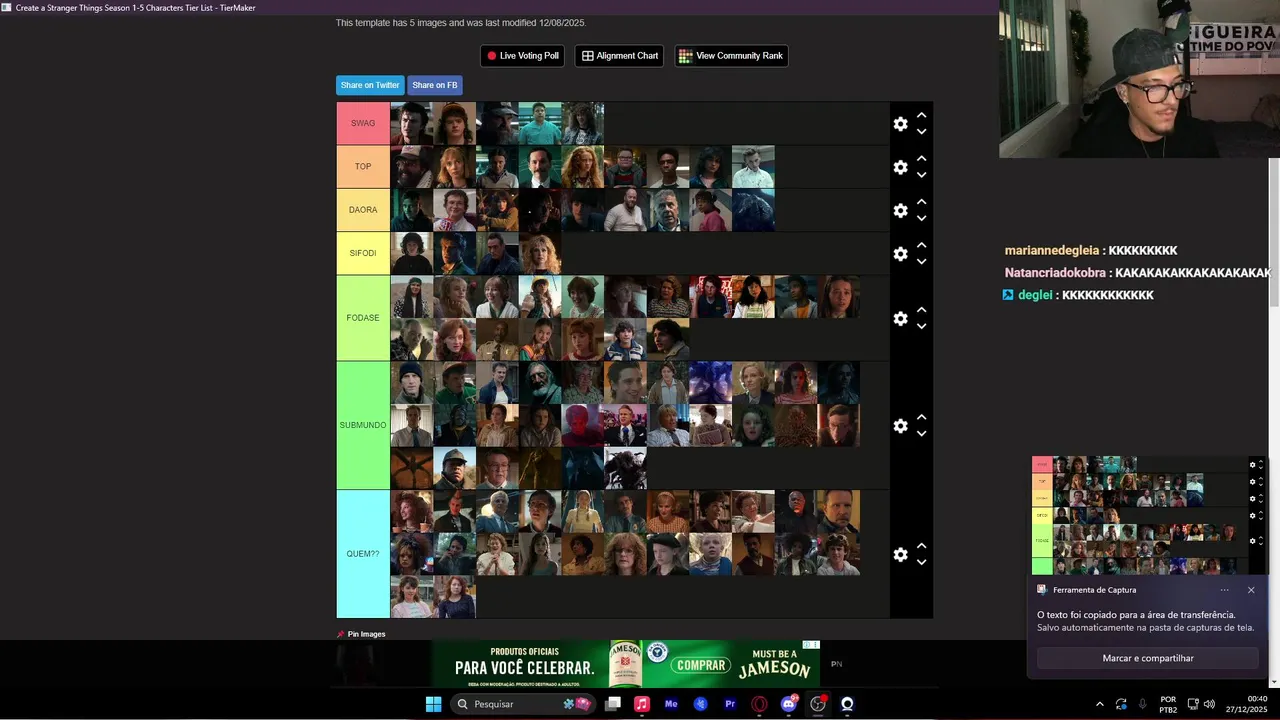
Task: Open Task View on taskbar
Action: pyautogui.click(x=613, y=704)
